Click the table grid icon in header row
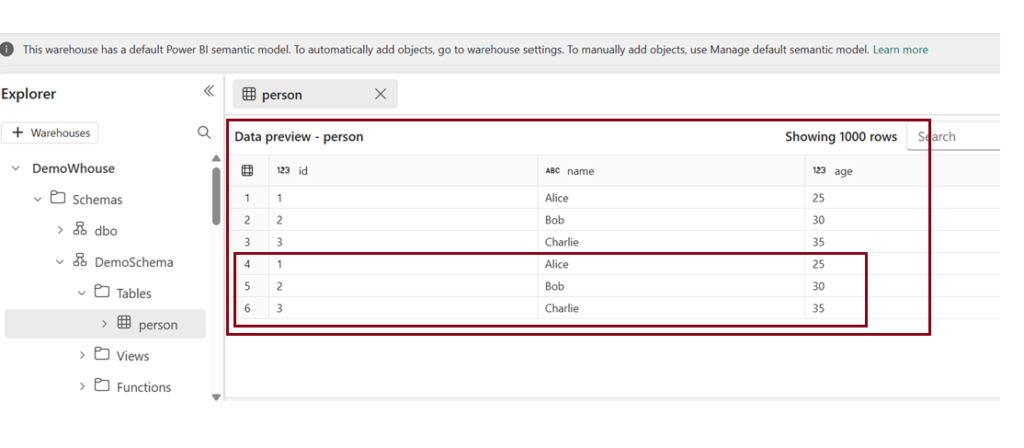Viewport: 1024px width, 448px height. 247,171
